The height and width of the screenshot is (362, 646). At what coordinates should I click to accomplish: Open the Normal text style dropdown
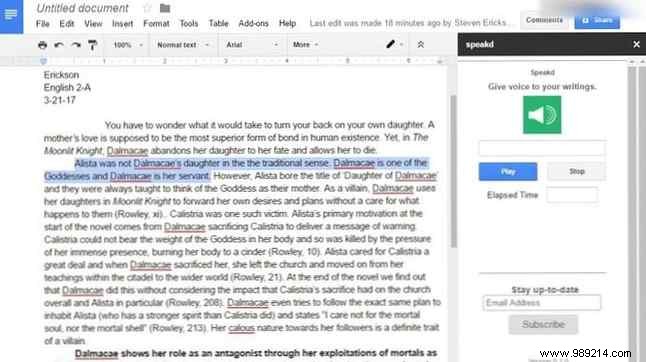(x=183, y=45)
